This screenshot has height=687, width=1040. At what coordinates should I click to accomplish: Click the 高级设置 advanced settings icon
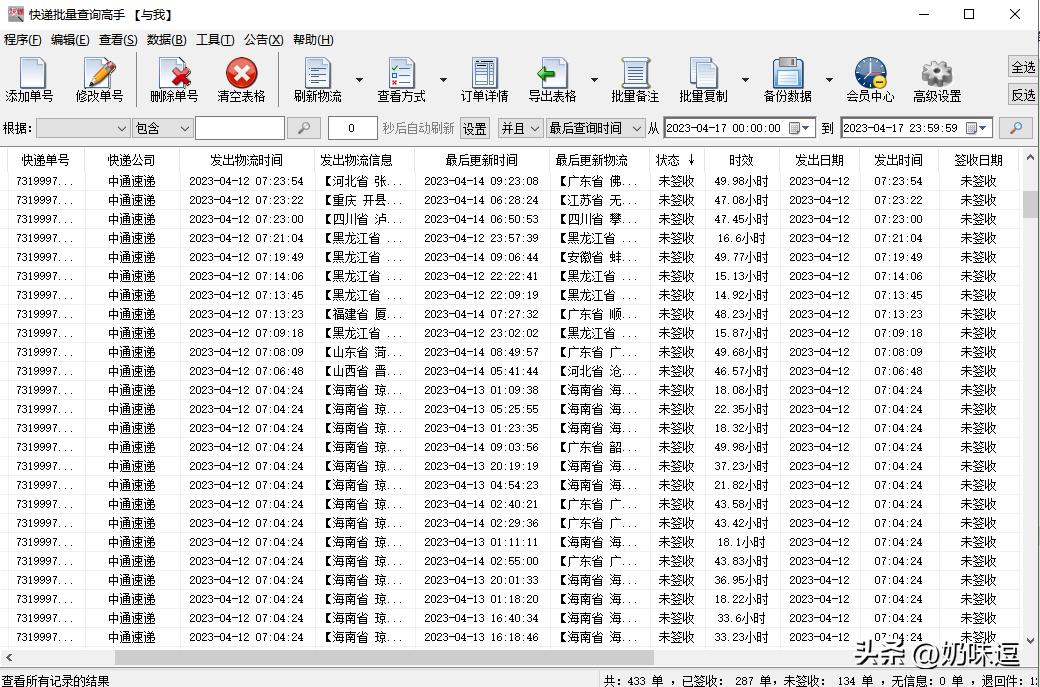(936, 78)
